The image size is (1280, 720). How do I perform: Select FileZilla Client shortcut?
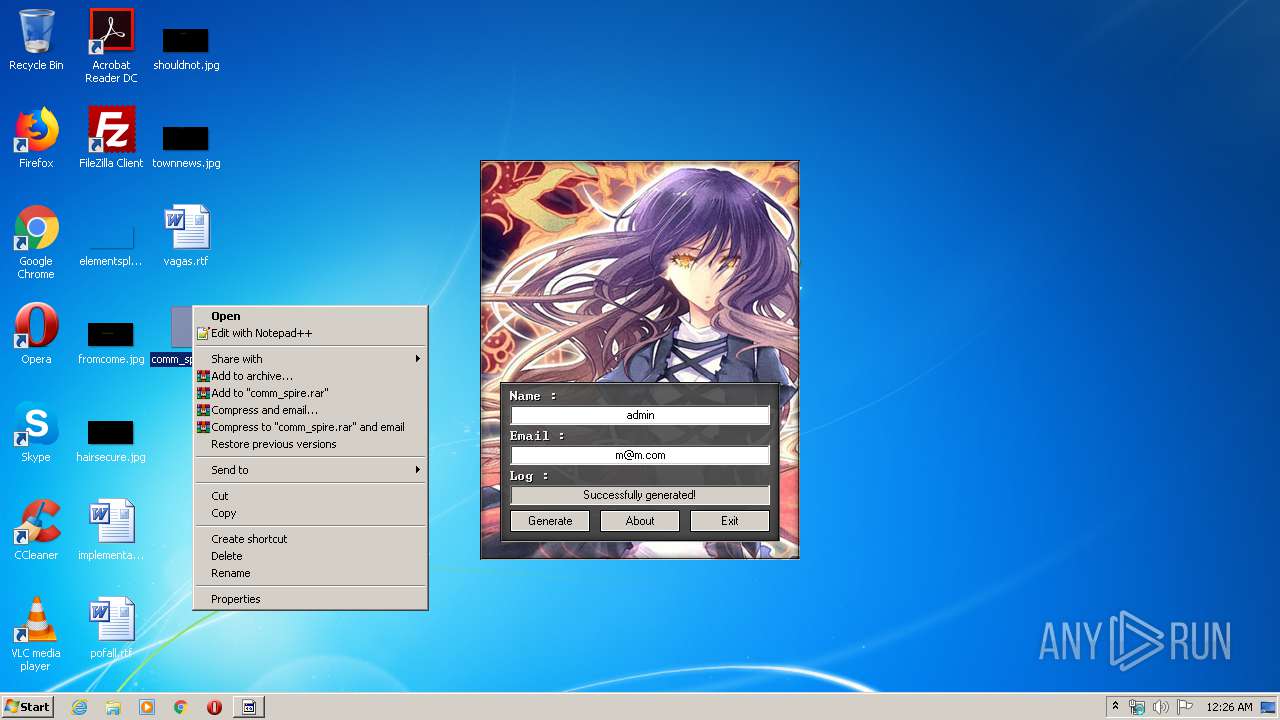click(111, 138)
